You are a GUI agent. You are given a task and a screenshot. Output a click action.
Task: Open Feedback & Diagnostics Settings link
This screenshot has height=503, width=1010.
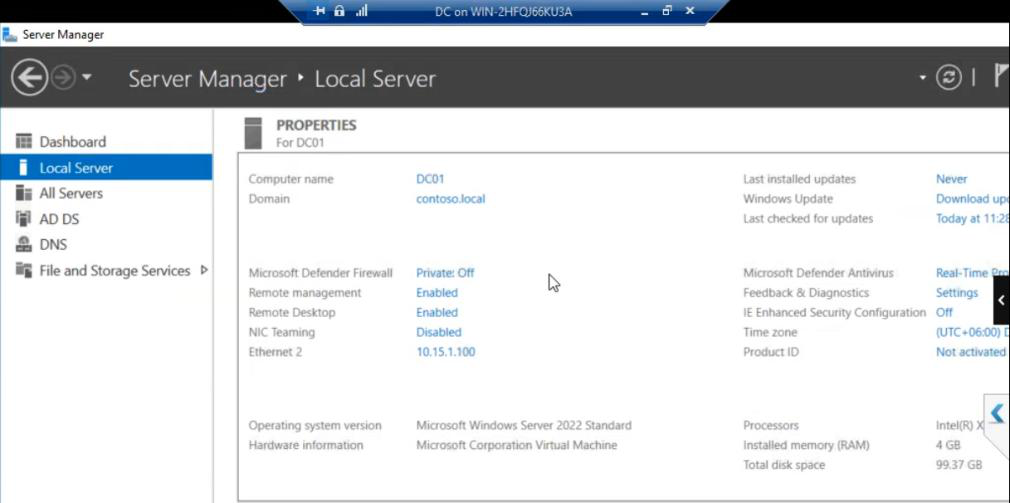[x=957, y=293]
